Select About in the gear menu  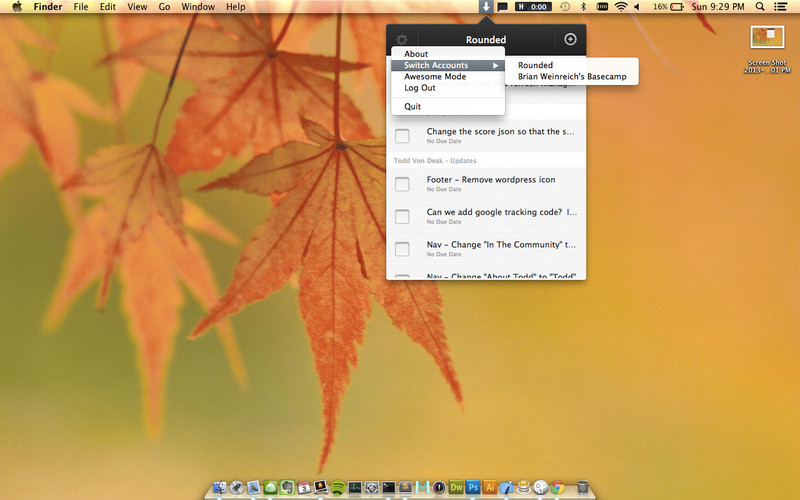tap(448, 54)
